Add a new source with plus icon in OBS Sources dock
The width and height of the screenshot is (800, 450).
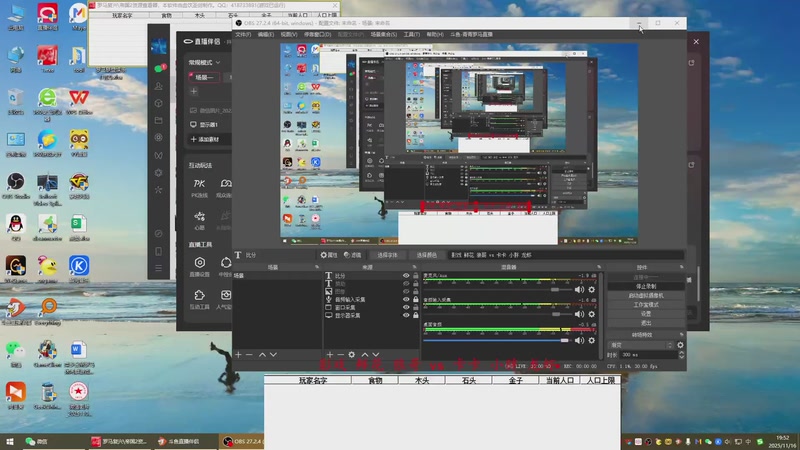tap(330, 354)
